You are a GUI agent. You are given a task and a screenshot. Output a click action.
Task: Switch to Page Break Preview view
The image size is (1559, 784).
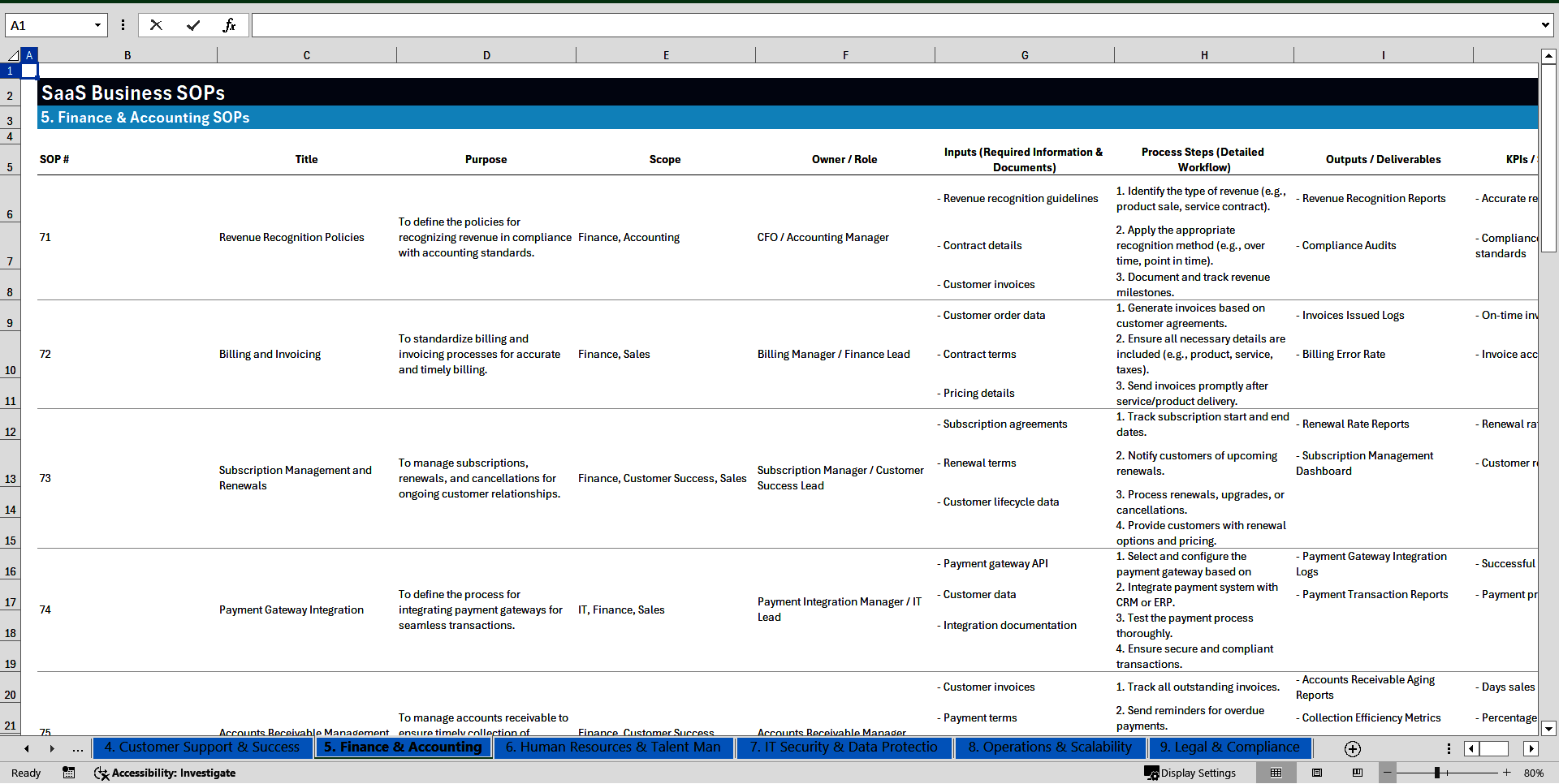(1358, 773)
